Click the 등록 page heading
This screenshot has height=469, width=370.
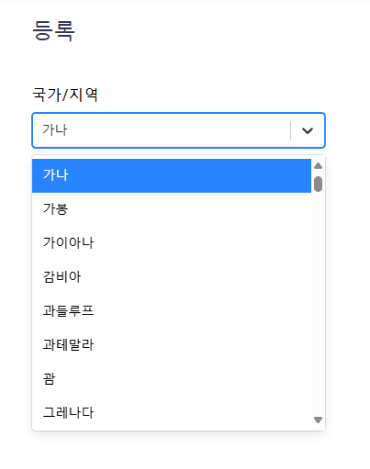pyautogui.click(x=53, y=30)
